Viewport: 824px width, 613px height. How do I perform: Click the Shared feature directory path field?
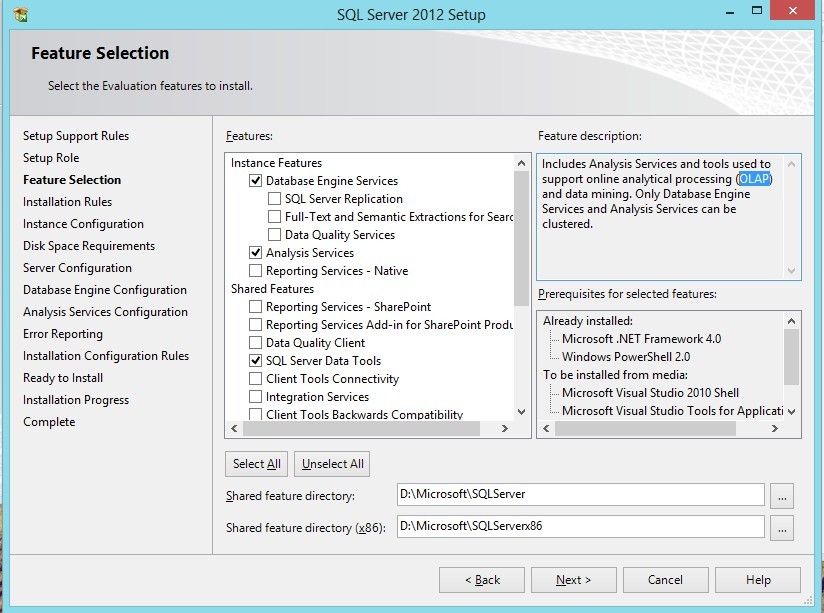[581, 495]
